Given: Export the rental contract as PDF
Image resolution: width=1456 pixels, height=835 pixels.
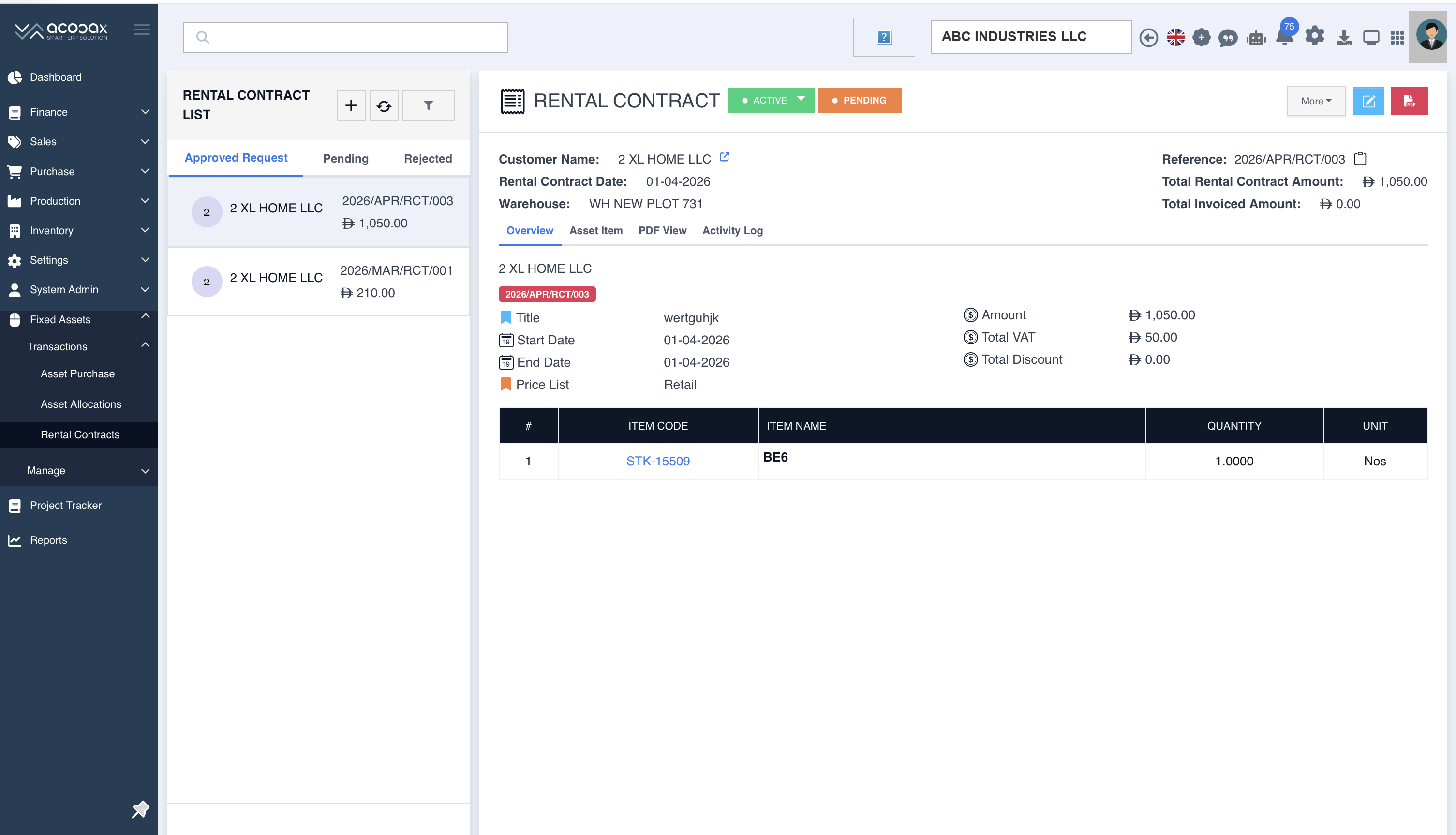Looking at the screenshot, I should tap(1409, 102).
